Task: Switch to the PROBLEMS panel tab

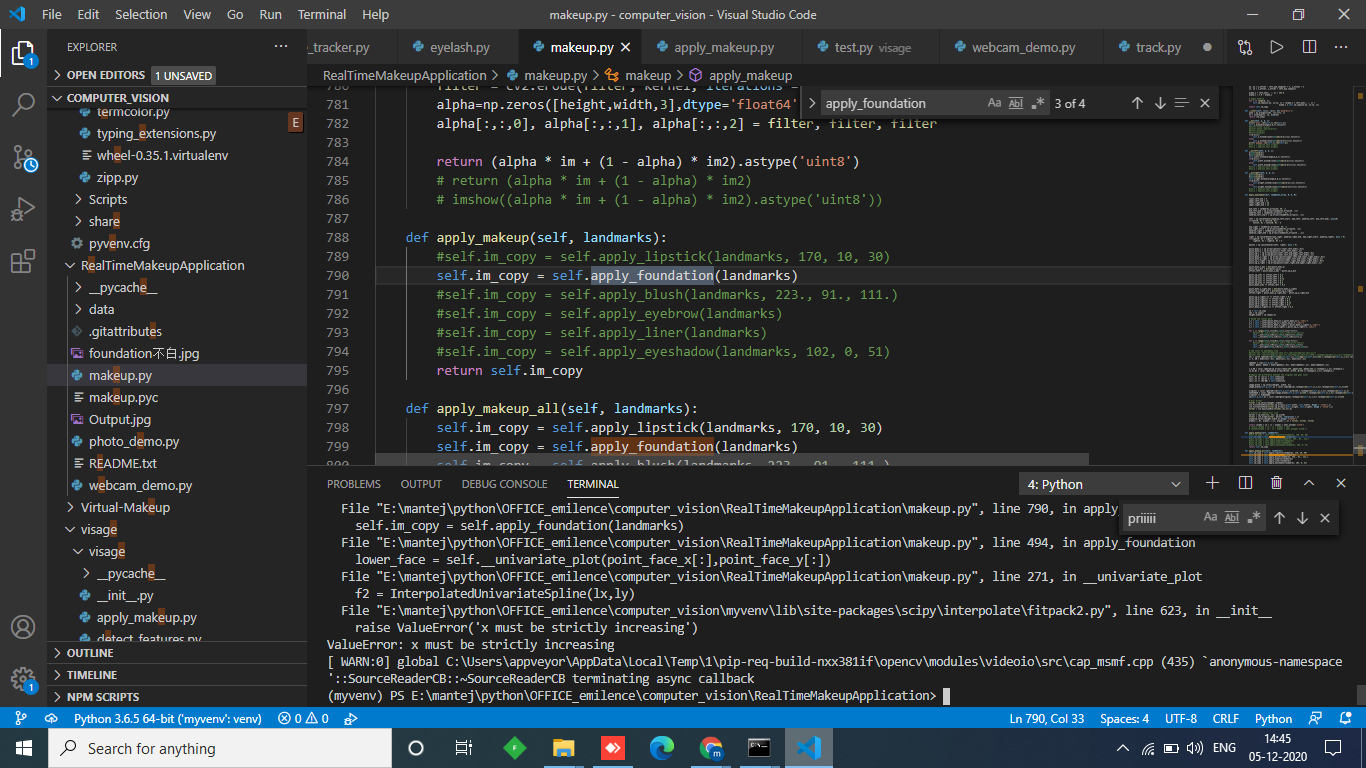Action: pyautogui.click(x=354, y=484)
